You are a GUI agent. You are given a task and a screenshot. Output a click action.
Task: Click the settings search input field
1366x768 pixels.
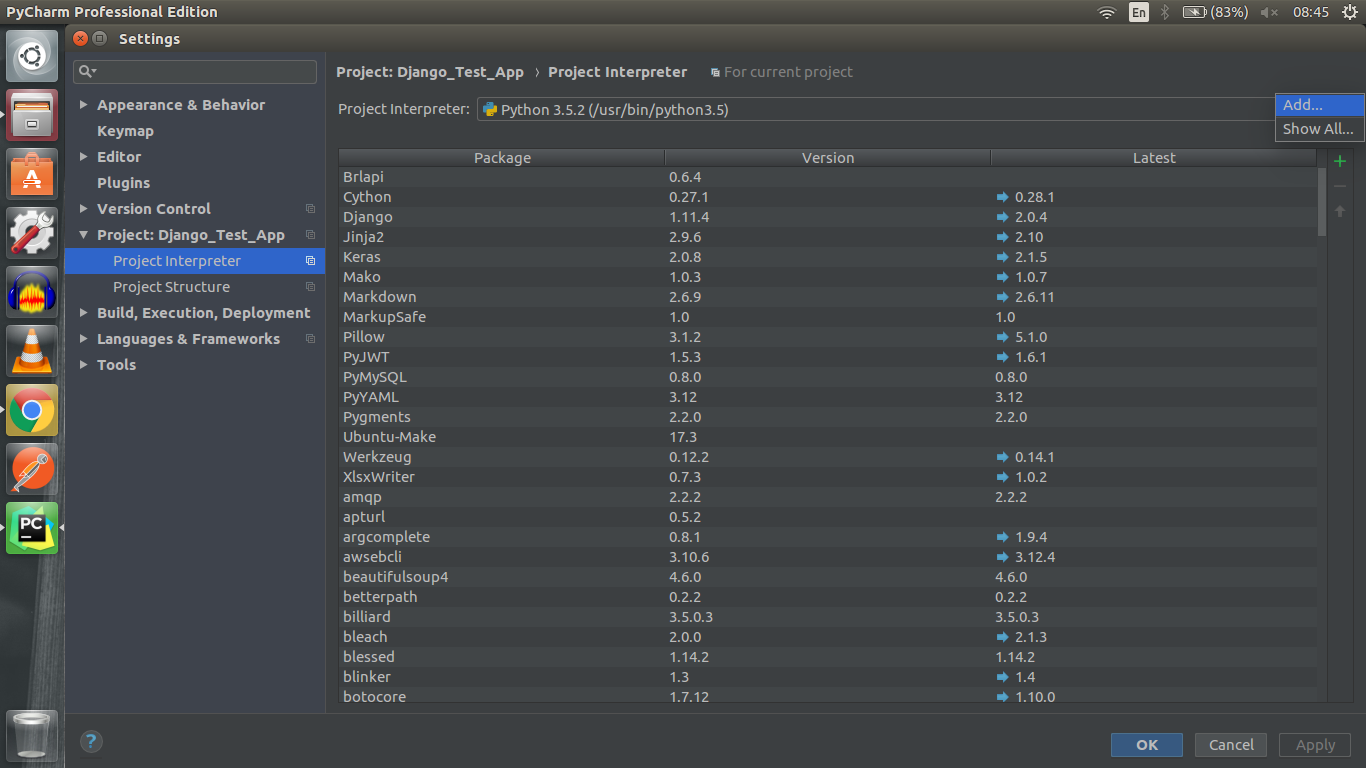tap(195, 71)
